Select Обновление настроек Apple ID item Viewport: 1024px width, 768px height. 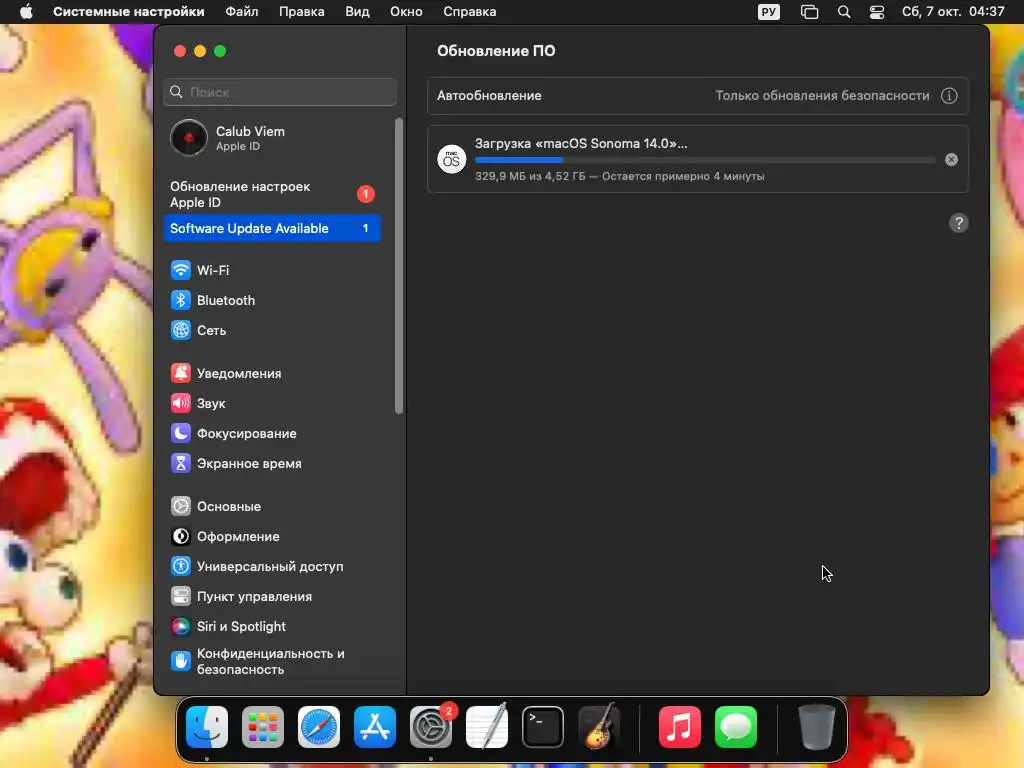click(272, 195)
